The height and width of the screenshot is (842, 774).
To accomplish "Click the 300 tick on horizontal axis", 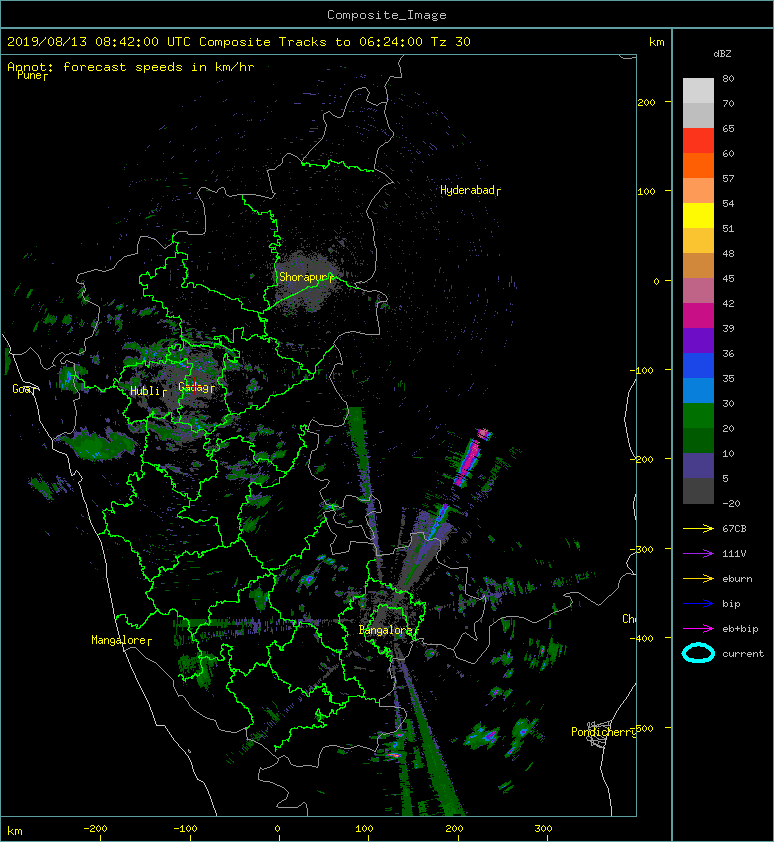I will (543, 829).
